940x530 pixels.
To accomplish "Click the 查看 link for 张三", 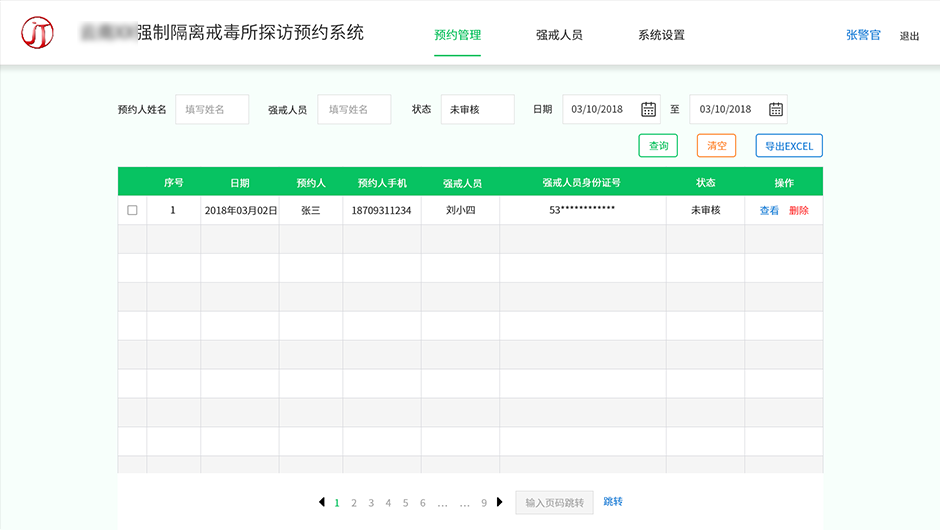I will pyautogui.click(x=769, y=210).
